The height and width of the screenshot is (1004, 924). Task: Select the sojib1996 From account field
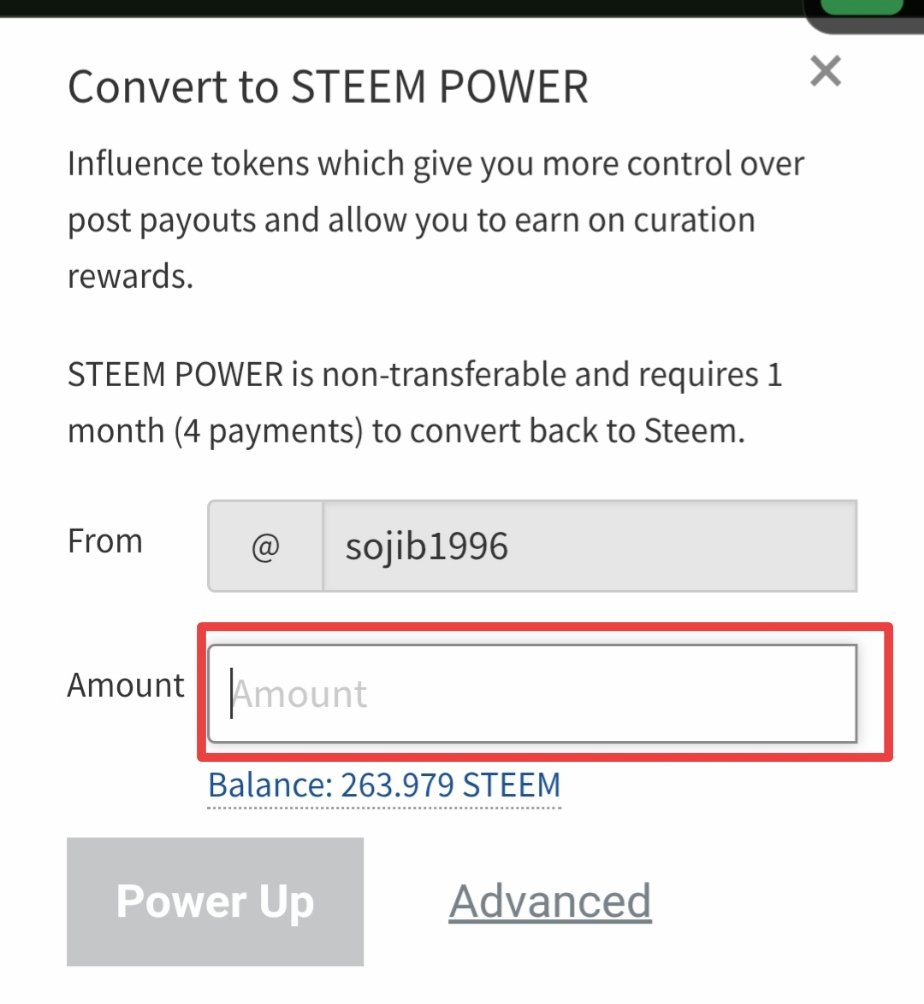coord(590,546)
